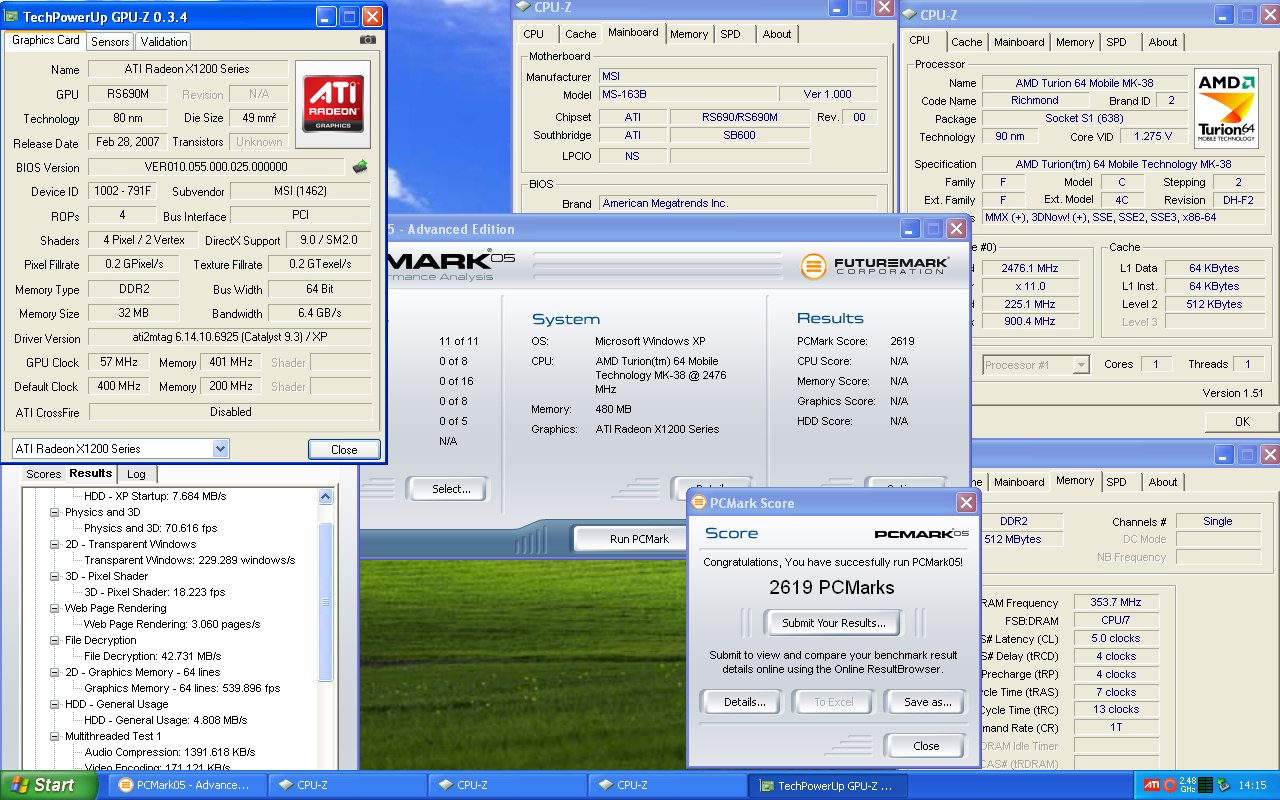
Task: Select Web Page Rendering: 3.060 pages/s result
Action: click(x=172, y=624)
